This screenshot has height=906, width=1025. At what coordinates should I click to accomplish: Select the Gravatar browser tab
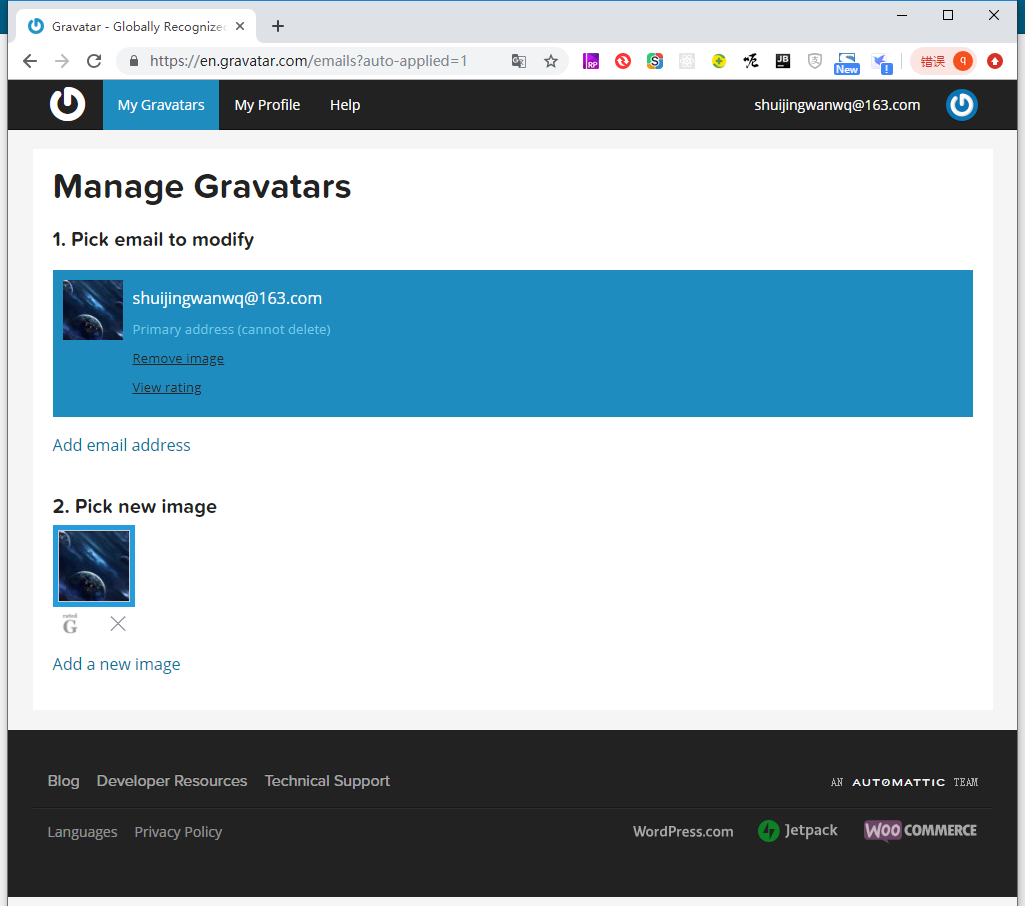click(137, 26)
